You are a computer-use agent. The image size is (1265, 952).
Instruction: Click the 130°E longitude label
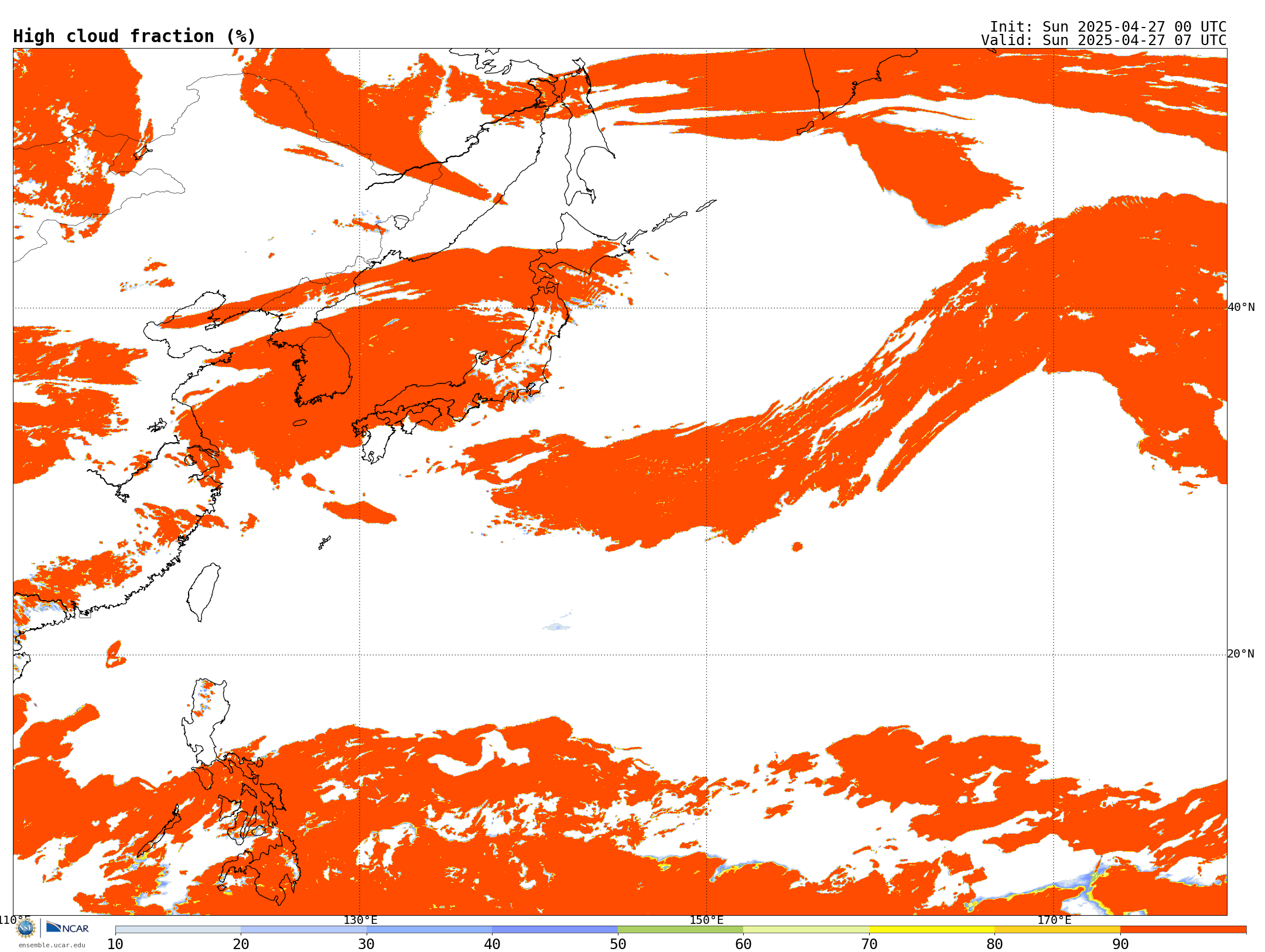click(x=360, y=920)
